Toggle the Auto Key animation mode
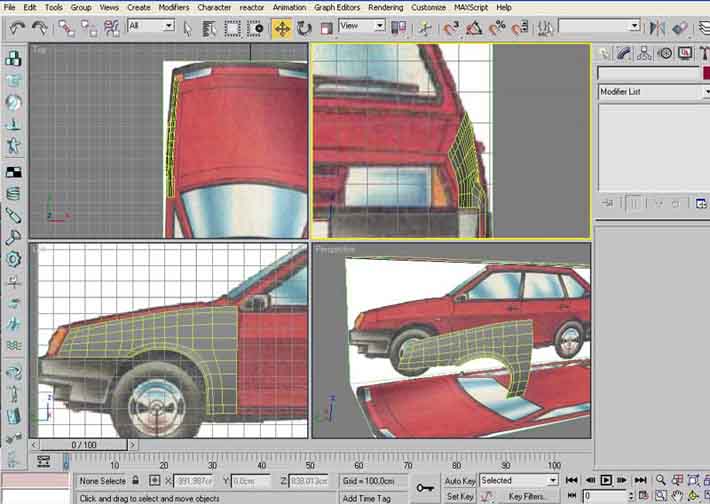This screenshot has width=710, height=504. click(459, 481)
